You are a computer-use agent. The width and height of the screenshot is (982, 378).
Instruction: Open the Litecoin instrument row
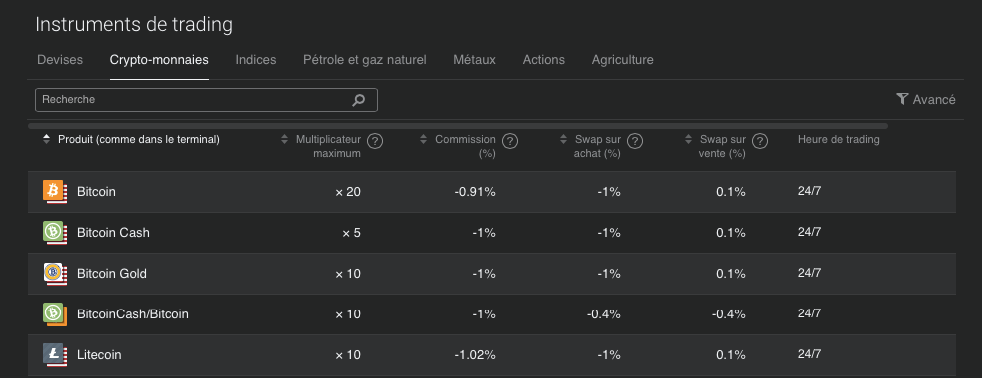tap(492, 355)
